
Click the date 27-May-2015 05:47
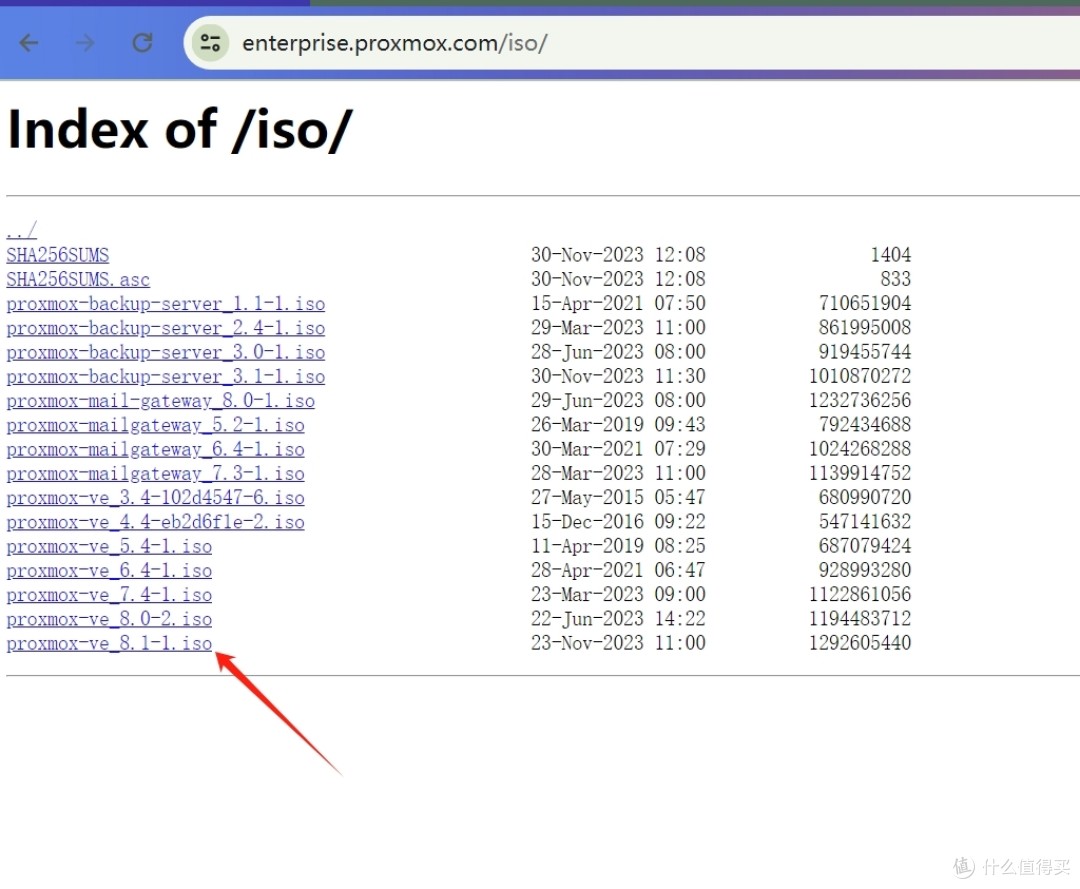coord(618,497)
